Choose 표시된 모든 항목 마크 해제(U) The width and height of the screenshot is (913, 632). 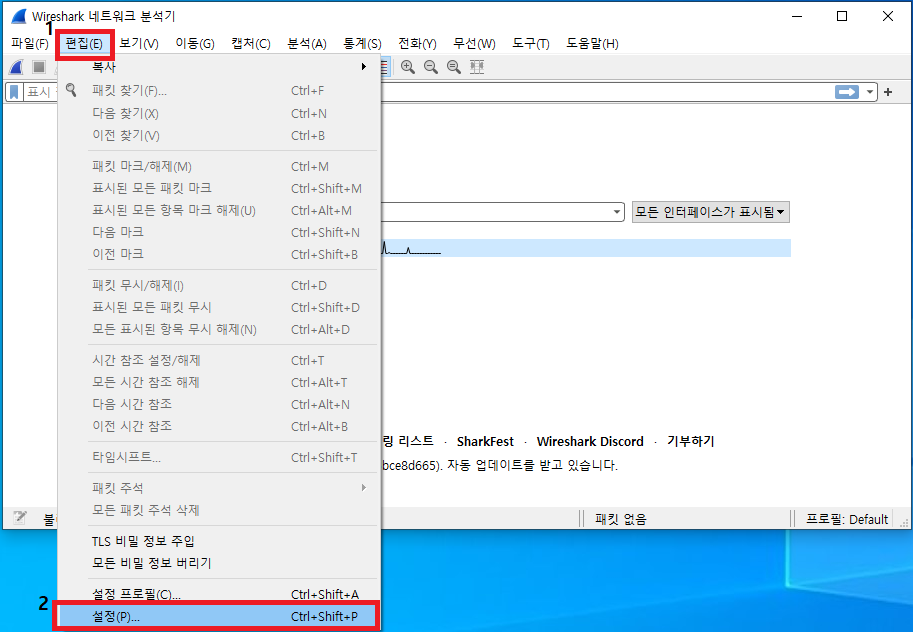219,210
